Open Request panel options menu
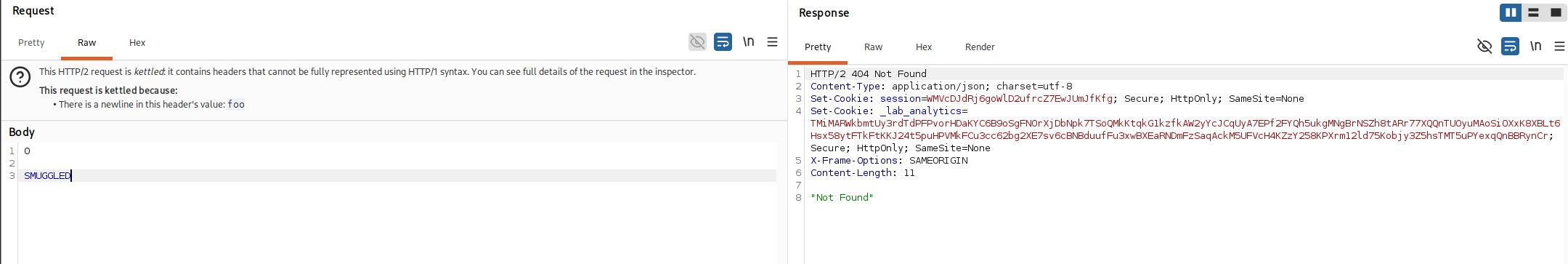Screen dimensions: 1568x264 coord(773,41)
